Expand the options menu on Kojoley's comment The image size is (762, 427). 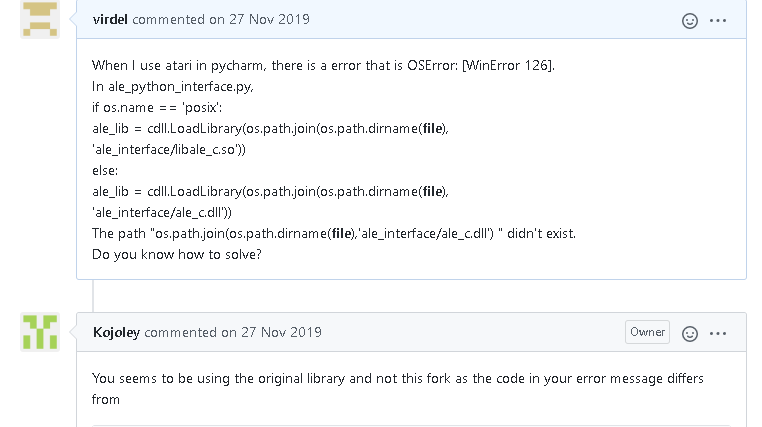tap(719, 333)
